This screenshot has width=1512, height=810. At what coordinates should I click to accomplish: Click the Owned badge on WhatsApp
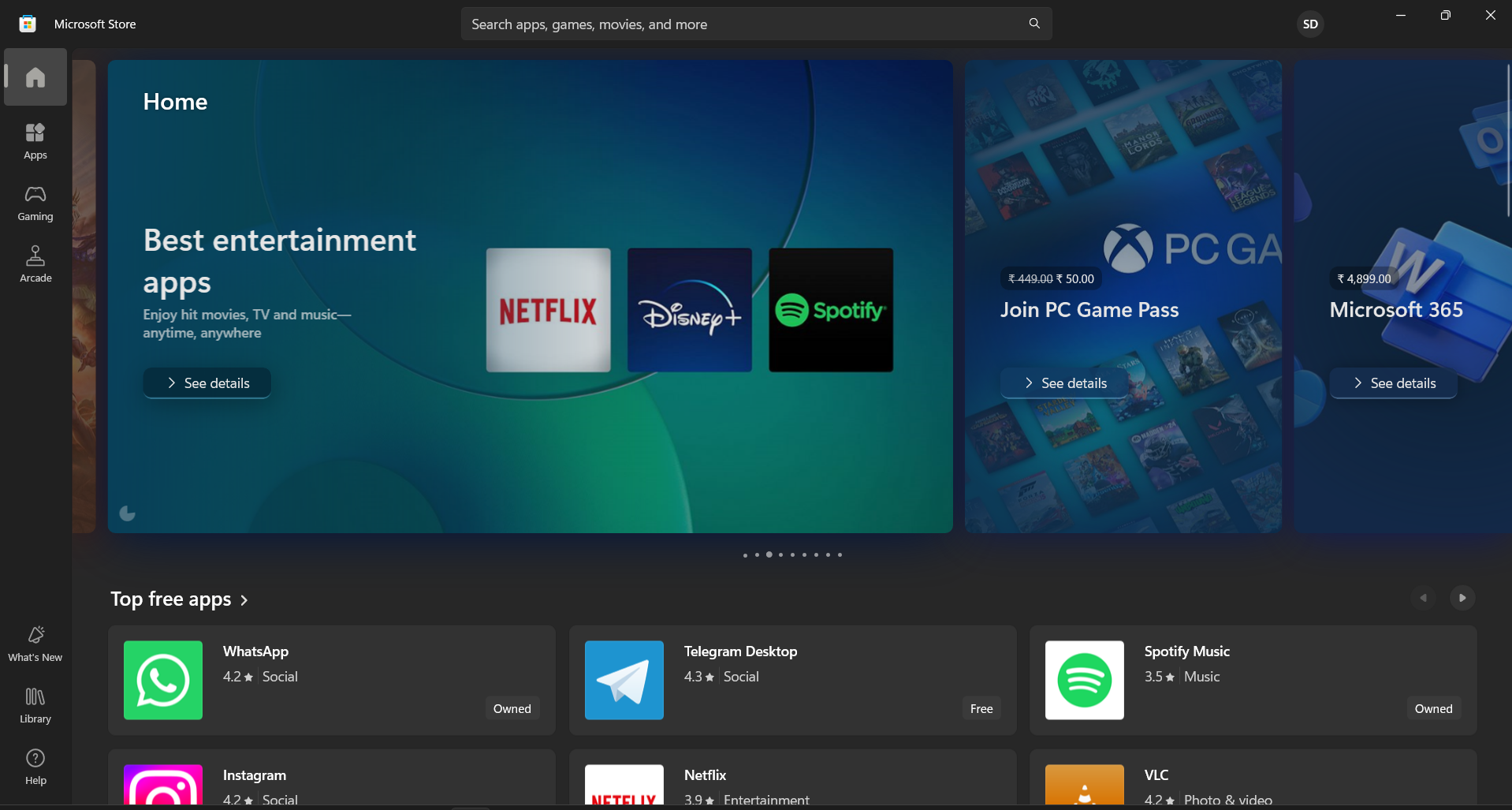(x=512, y=708)
